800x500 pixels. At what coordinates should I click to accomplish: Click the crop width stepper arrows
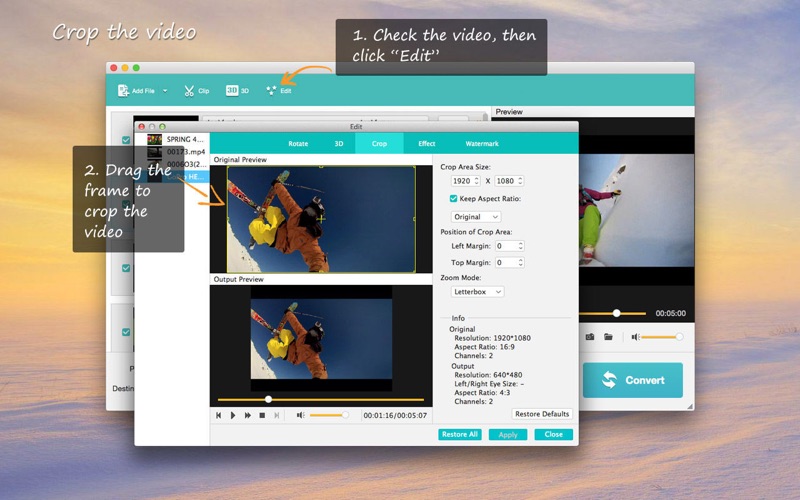[x=477, y=181]
